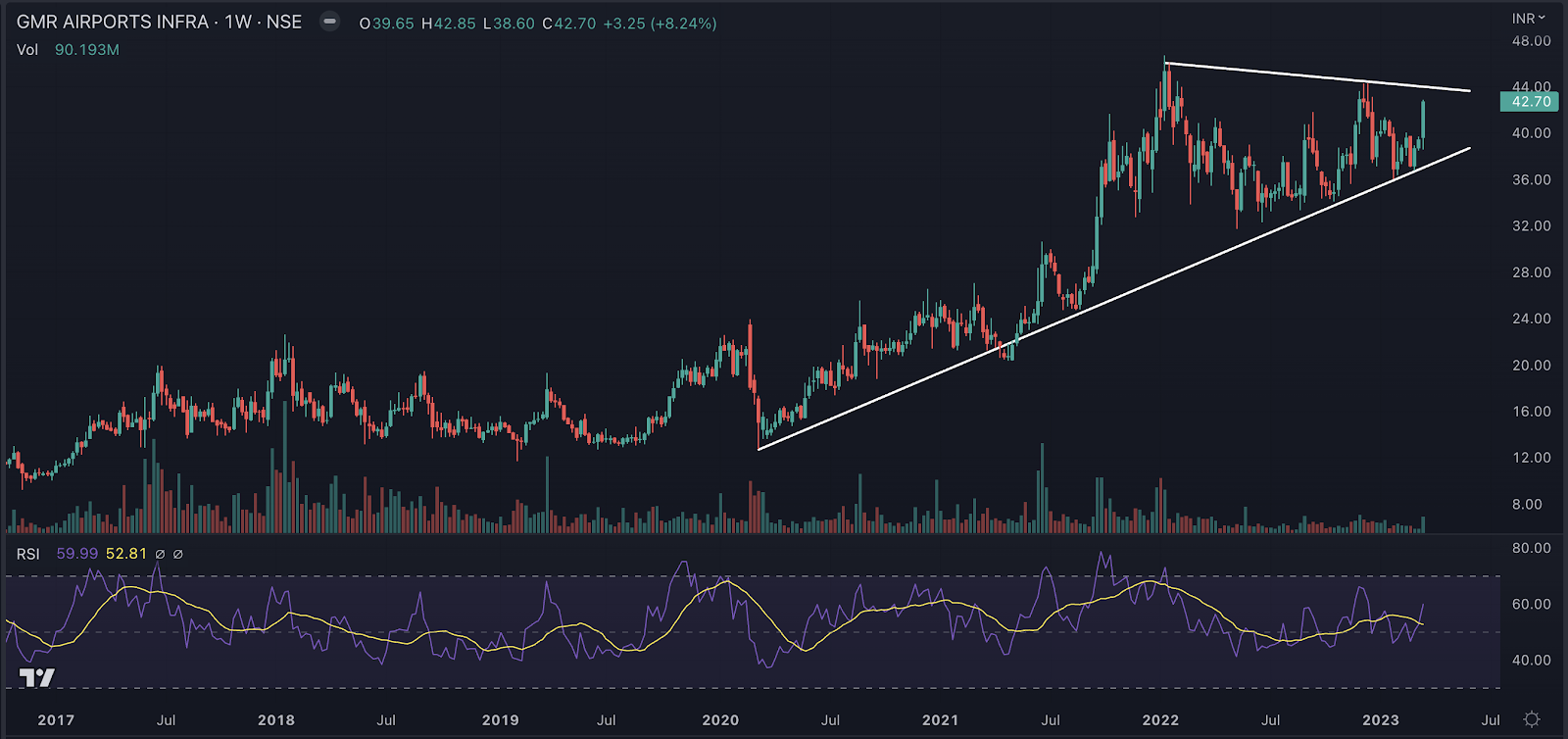This screenshot has width=1568, height=739.
Task: Click the open value O39.65
Action: coord(386,24)
